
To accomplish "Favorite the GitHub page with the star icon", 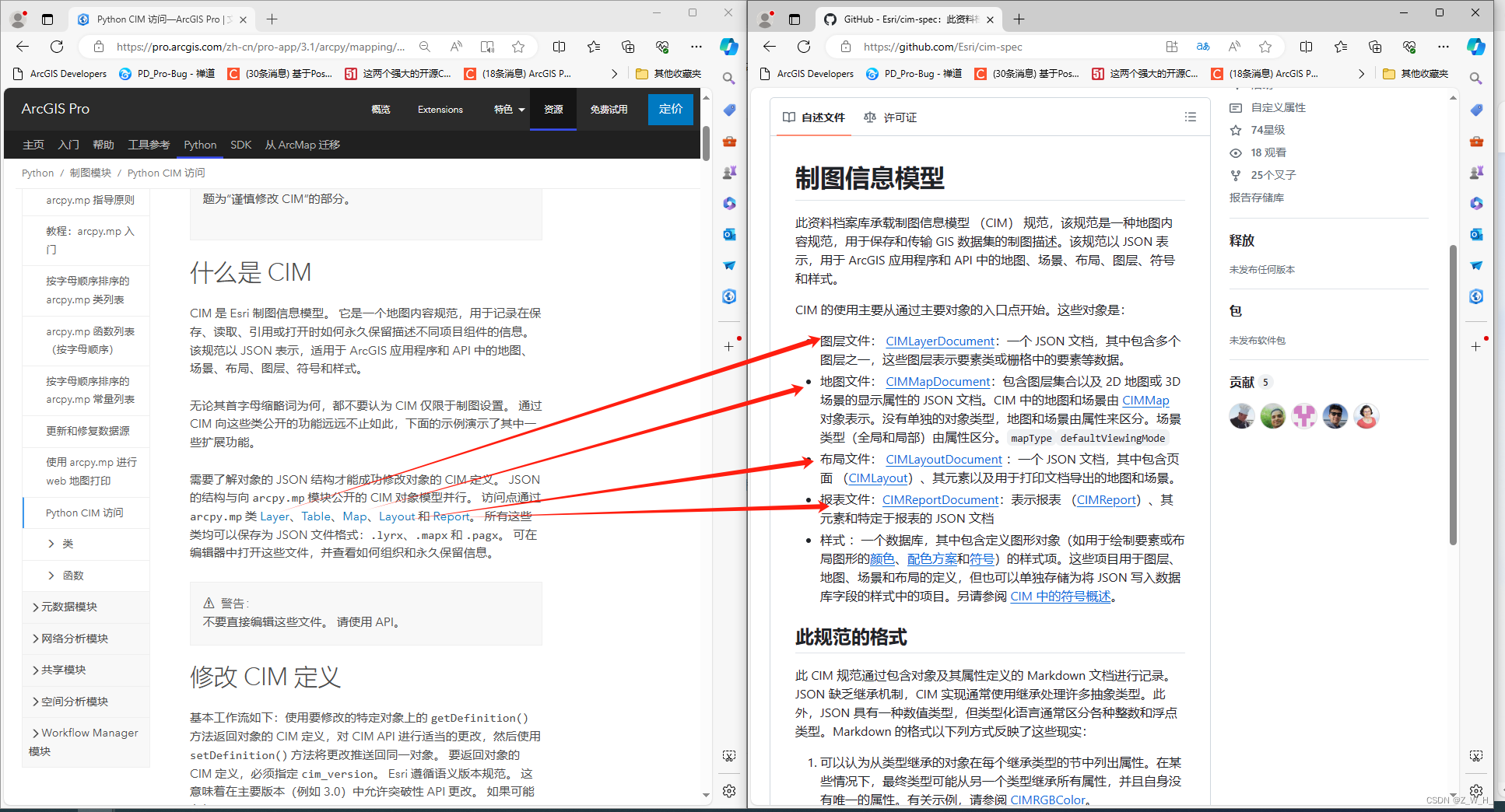I will click(x=1265, y=47).
